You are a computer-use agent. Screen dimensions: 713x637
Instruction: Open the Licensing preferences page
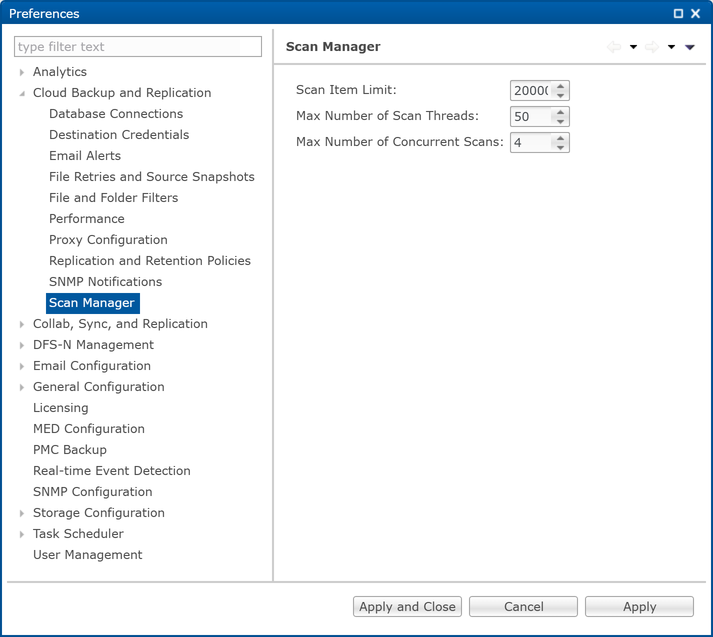[60, 408]
